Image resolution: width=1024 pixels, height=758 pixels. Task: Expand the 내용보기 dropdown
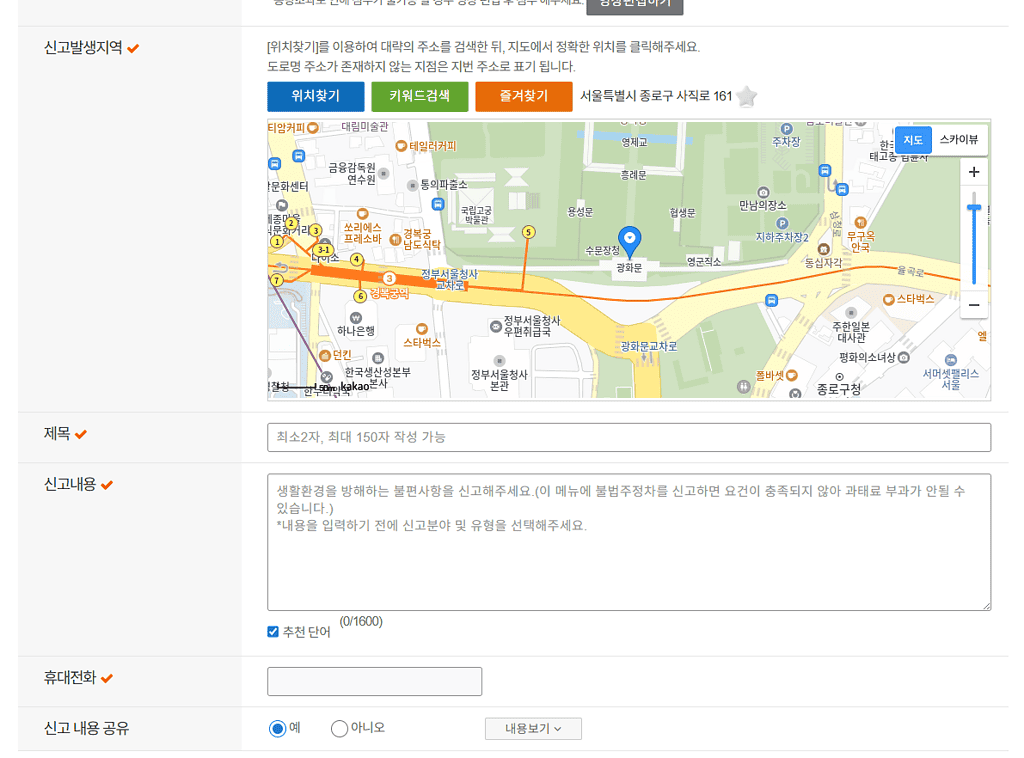pyautogui.click(x=533, y=729)
